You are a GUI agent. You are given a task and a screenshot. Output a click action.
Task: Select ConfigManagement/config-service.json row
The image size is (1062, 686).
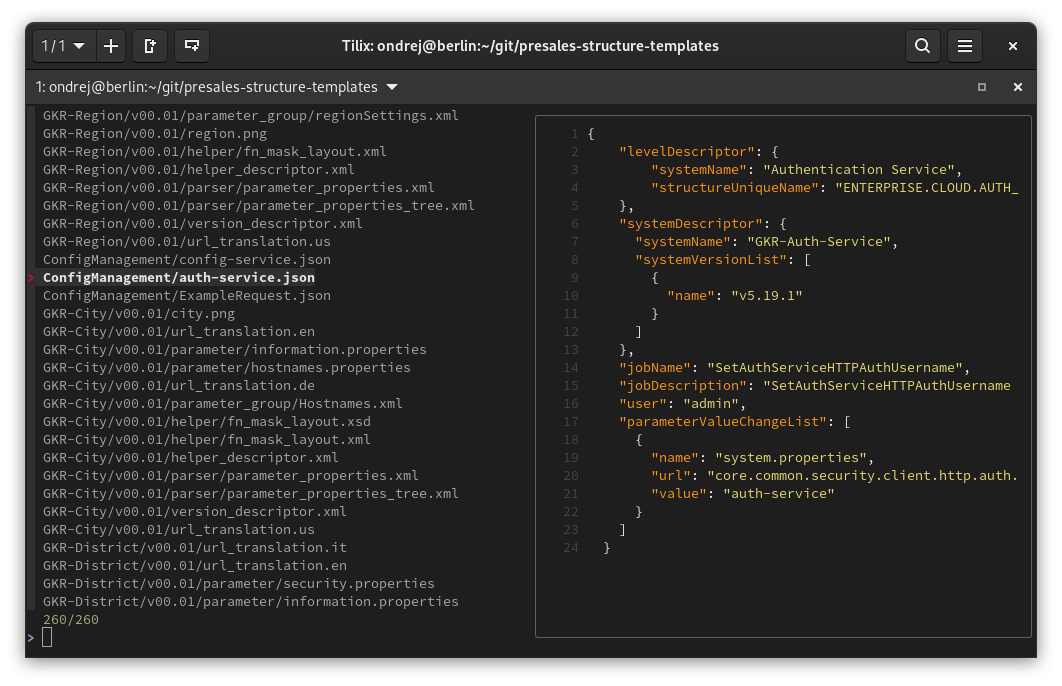pos(187,259)
